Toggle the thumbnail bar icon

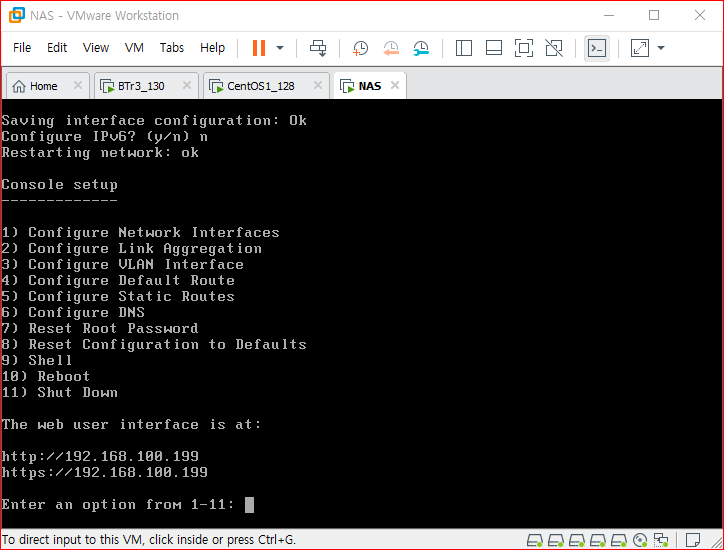click(x=494, y=48)
